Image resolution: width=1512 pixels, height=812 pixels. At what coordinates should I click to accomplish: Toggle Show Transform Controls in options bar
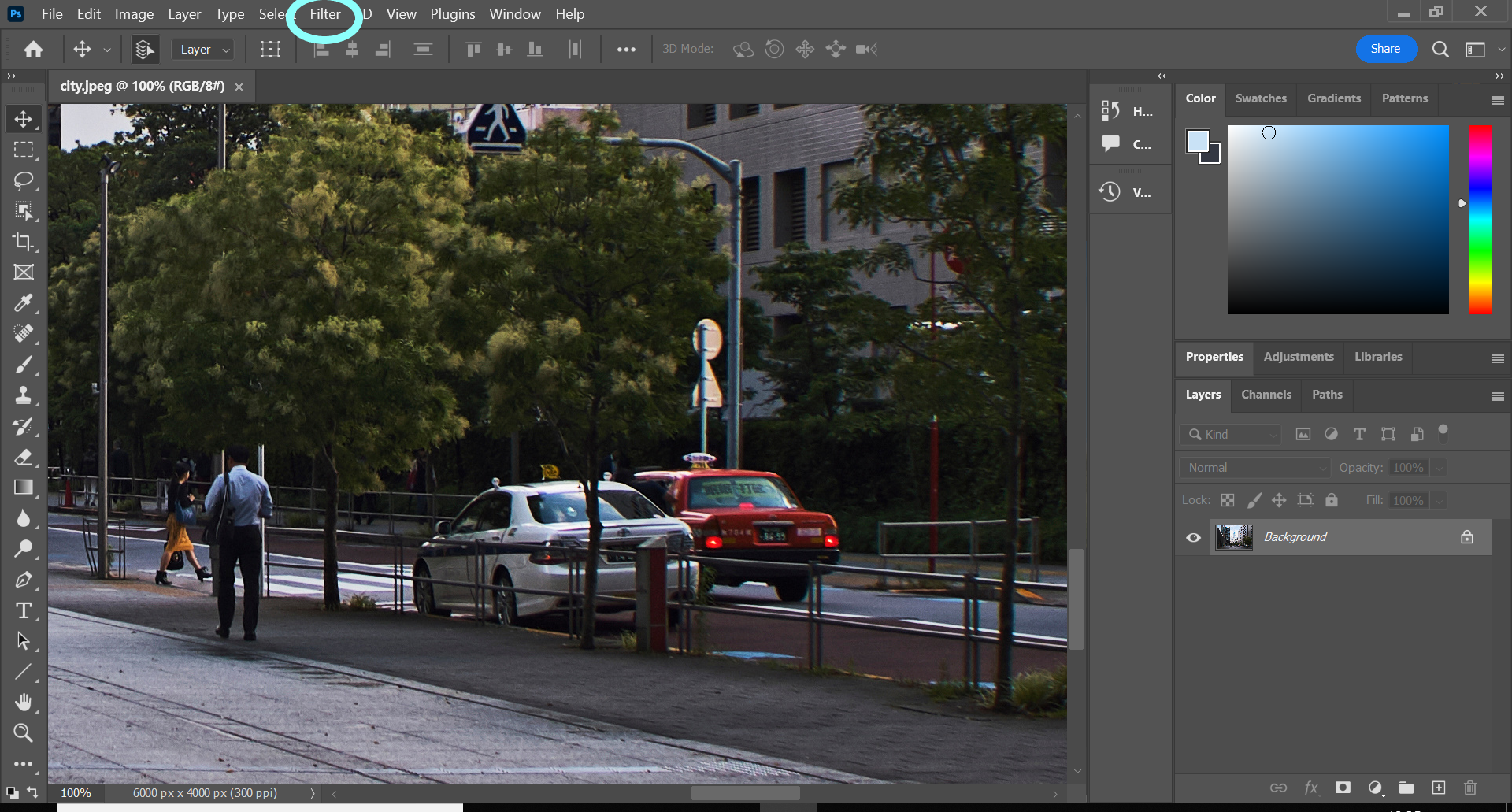(x=270, y=49)
